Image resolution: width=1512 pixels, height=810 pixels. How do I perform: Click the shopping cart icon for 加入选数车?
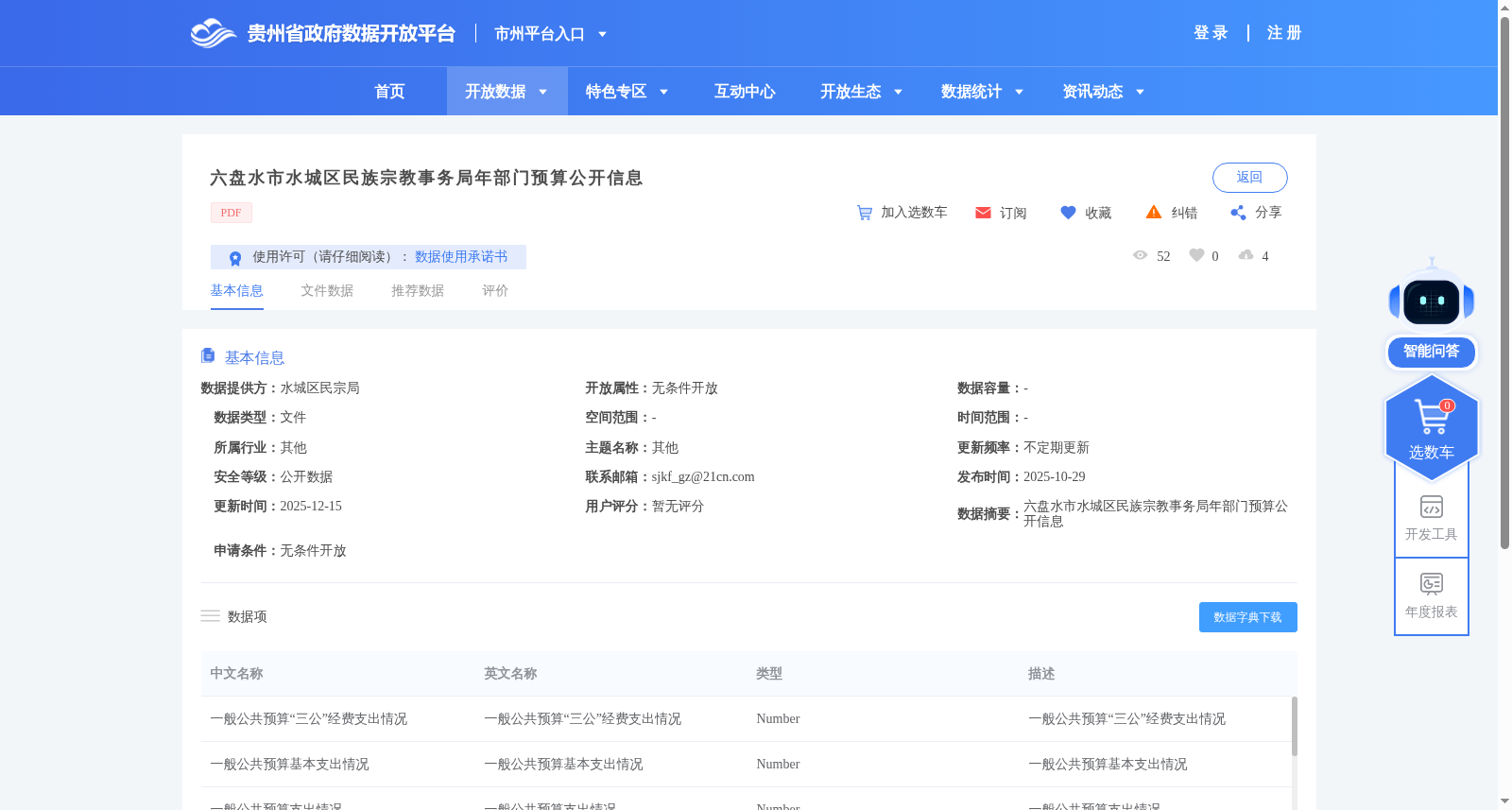pyautogui.click(x=865, y=213)
